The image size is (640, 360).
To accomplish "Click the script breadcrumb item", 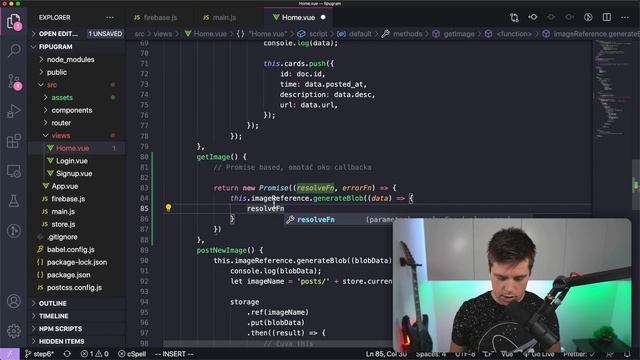I will point(318,34).
